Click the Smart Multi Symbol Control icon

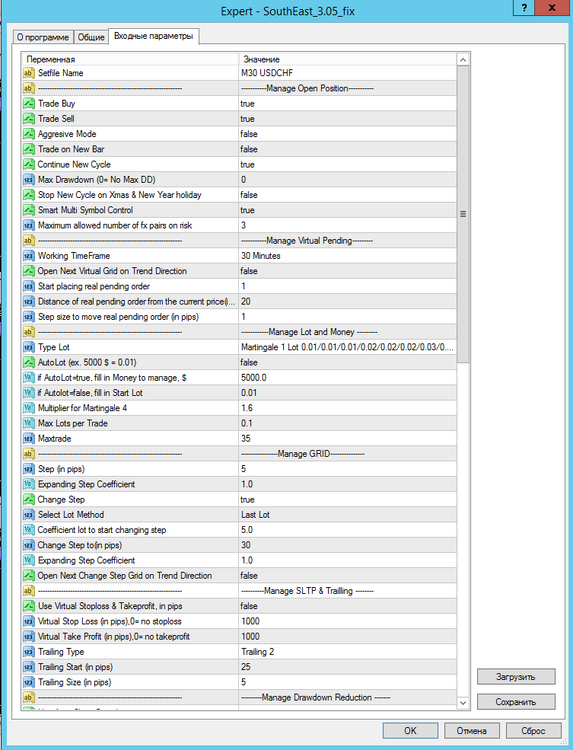(29, 210)
